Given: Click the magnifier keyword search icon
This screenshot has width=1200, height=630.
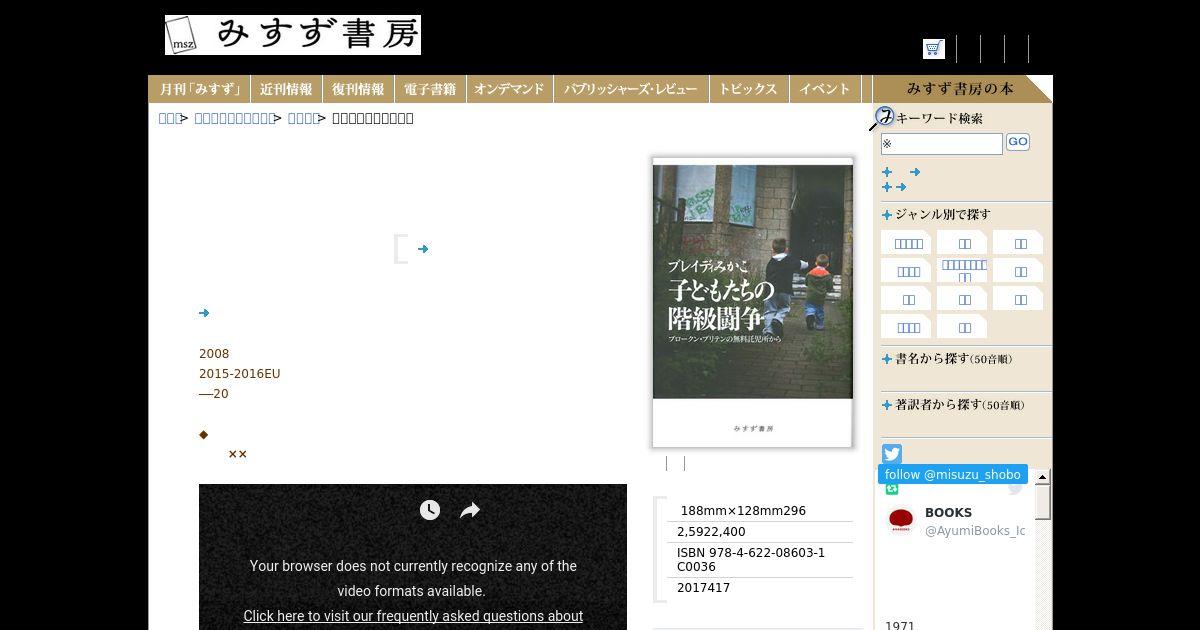Looking at the screenshot, I should pyautogui.click(x=881, y=119).
